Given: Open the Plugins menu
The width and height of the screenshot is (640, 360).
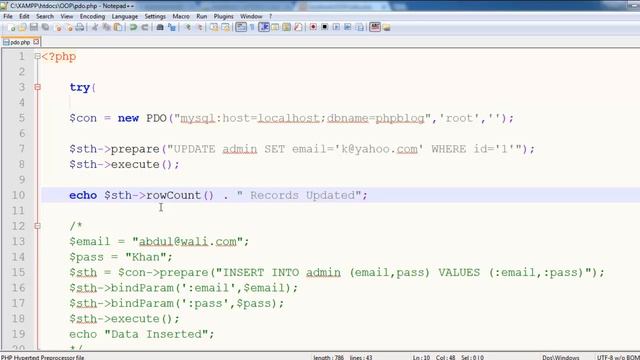Looking at the screenshot, I should (223, 16).
